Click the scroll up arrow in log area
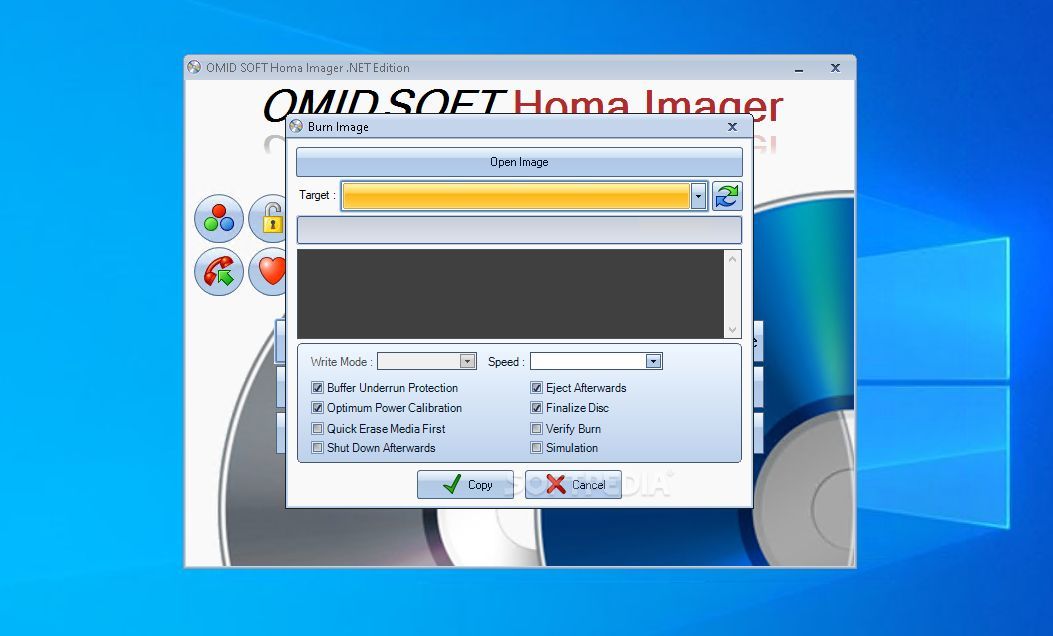Viewport: 1053px width, 636px height. point(733,259)
